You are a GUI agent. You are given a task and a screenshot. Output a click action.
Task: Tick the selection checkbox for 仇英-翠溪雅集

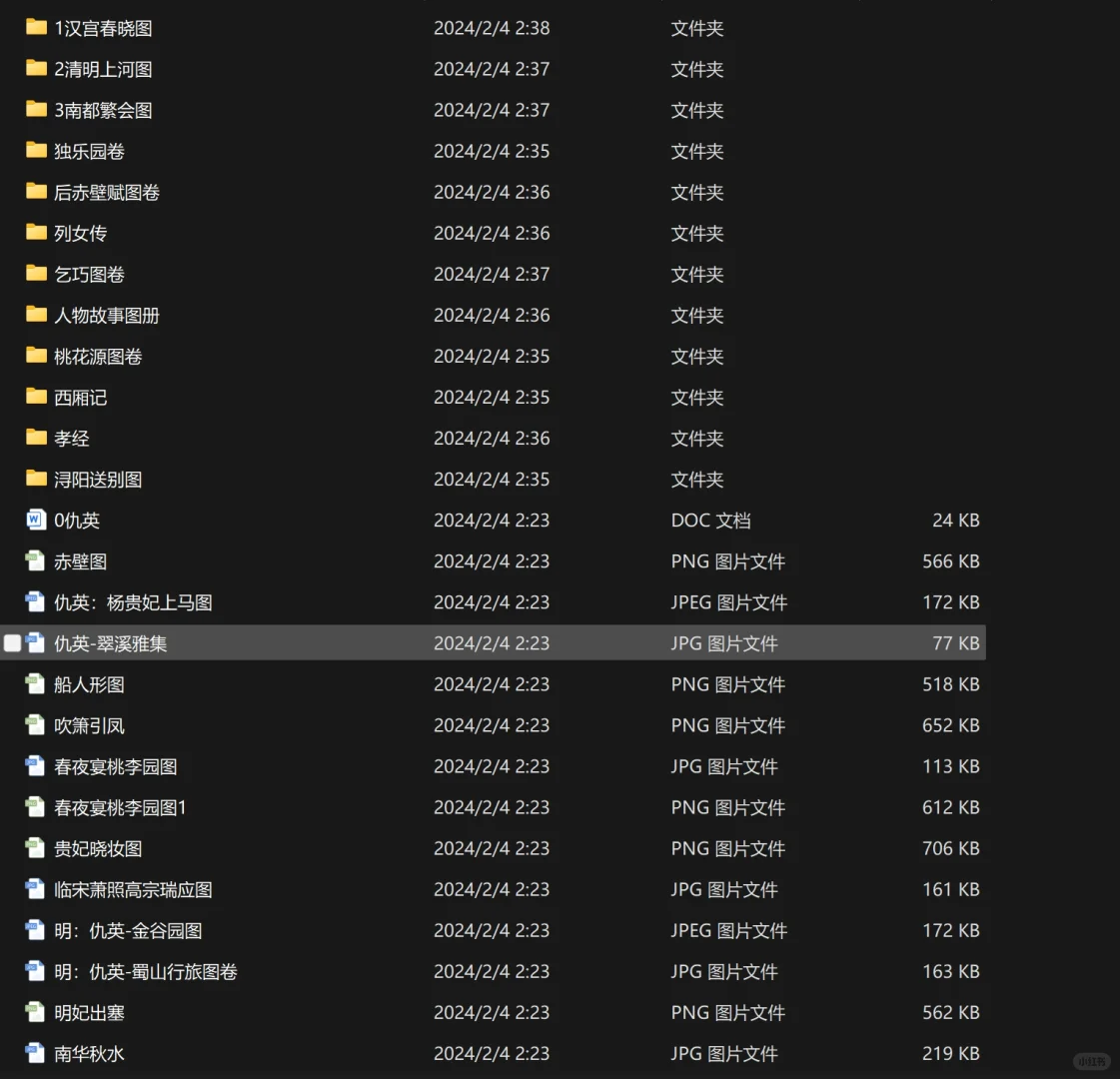click(x=12, y=642)
